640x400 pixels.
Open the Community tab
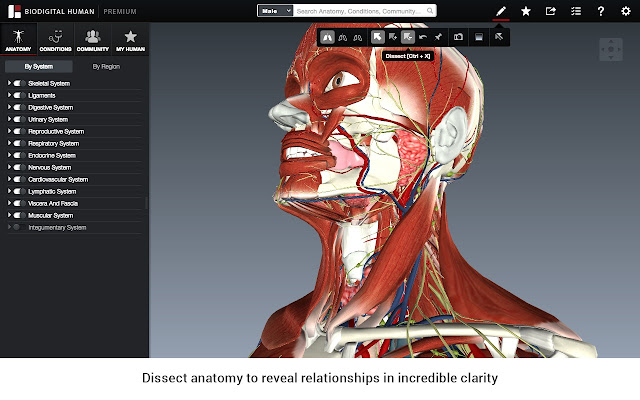point(93,39)
